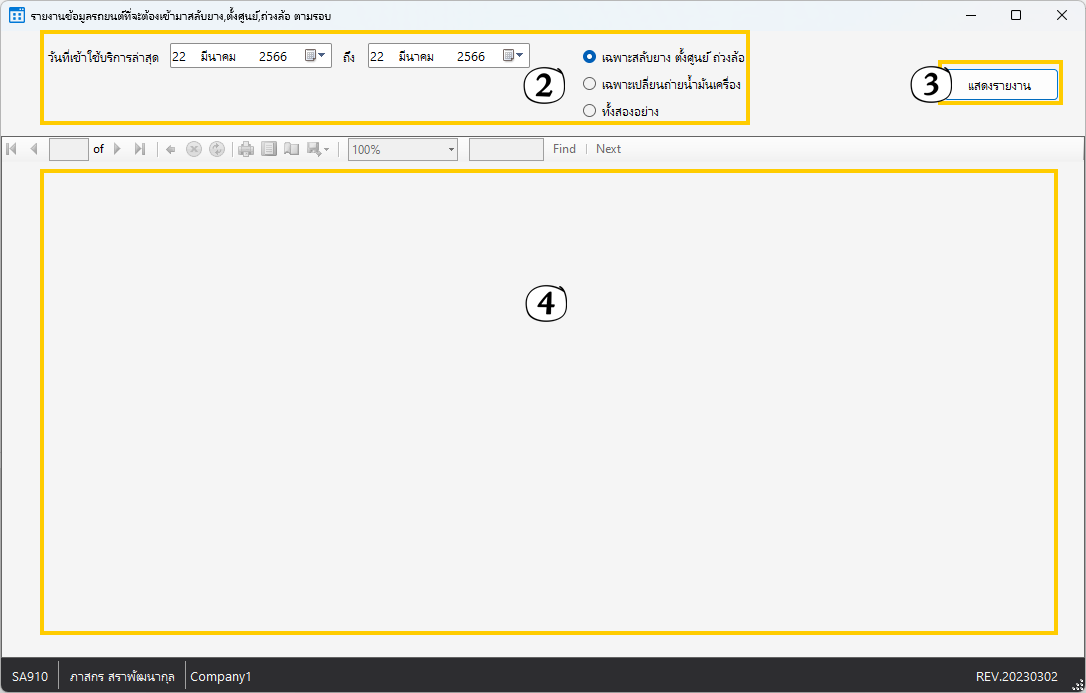1086x693 pixels.
Task: Open the start date calendar picker
Action: click(315, 56)
